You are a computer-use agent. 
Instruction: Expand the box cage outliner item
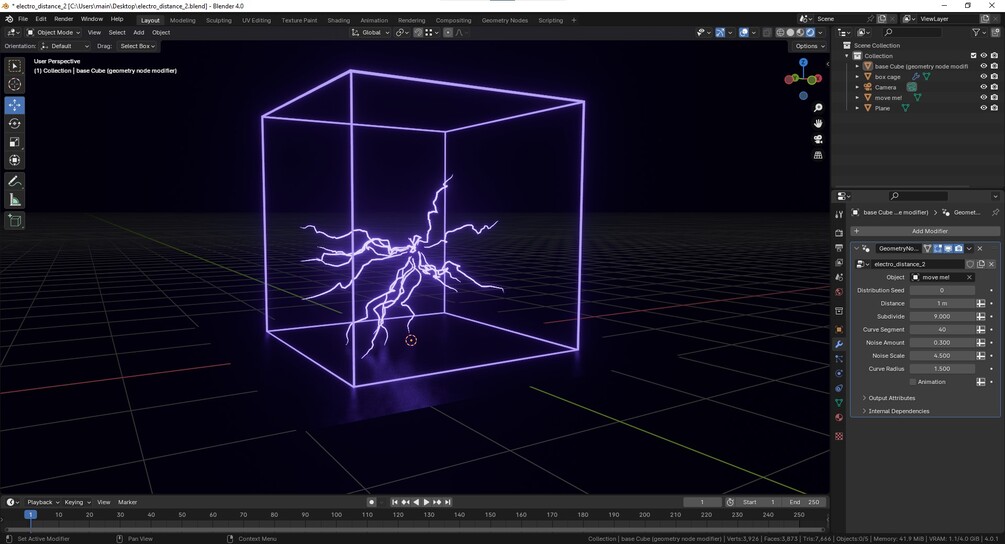[x=858, y=77]
